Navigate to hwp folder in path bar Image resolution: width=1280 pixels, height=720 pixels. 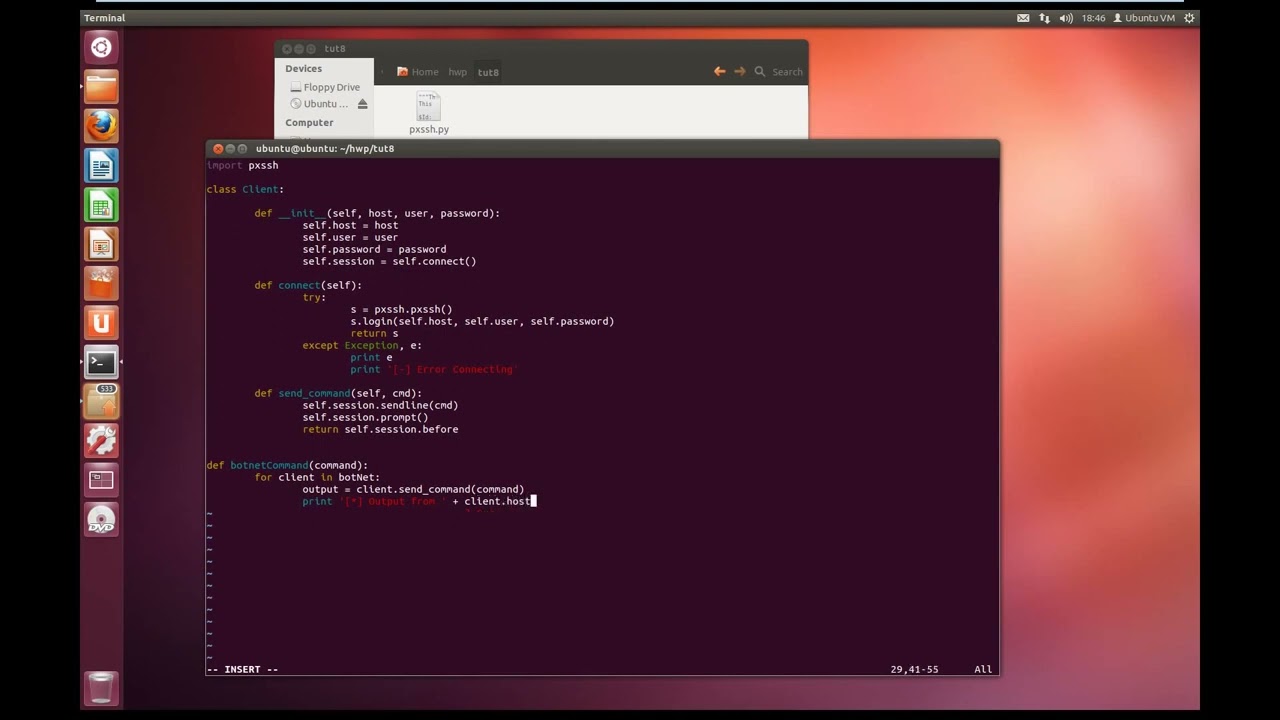[457, 72]
